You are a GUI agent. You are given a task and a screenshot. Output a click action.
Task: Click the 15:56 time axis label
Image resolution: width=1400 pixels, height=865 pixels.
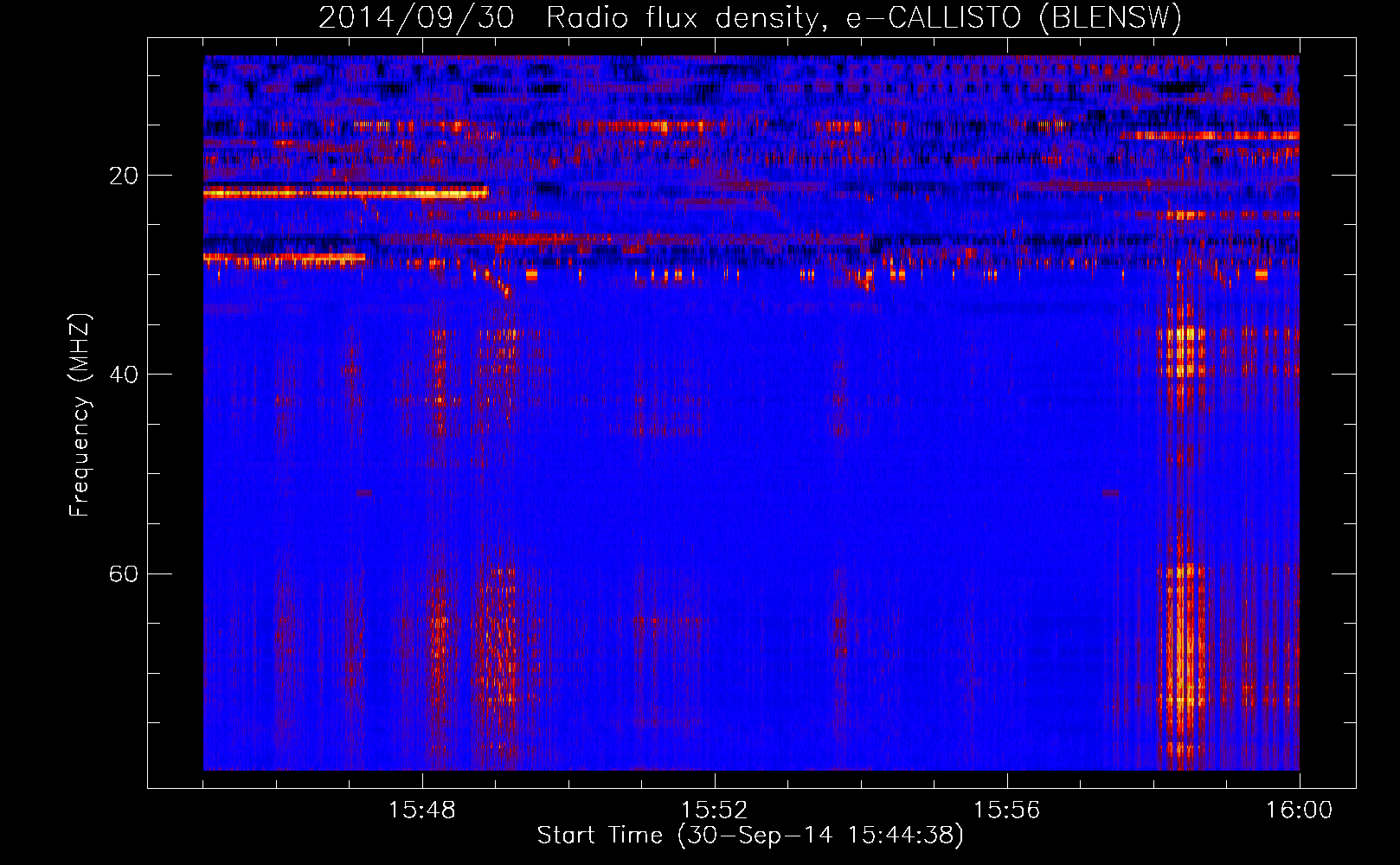(x=1006, y=811)
